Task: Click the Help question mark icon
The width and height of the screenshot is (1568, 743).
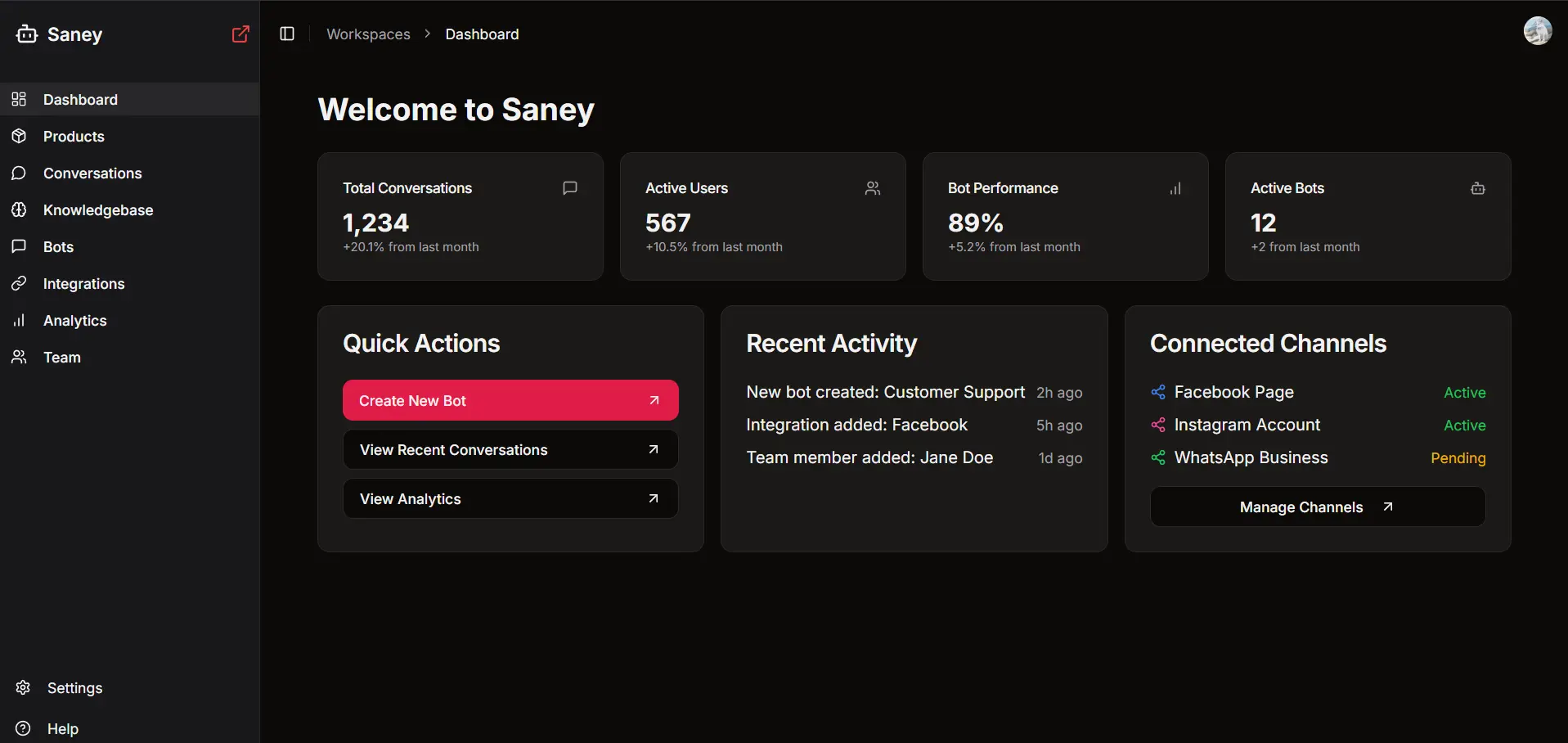Action: (22, 728)
